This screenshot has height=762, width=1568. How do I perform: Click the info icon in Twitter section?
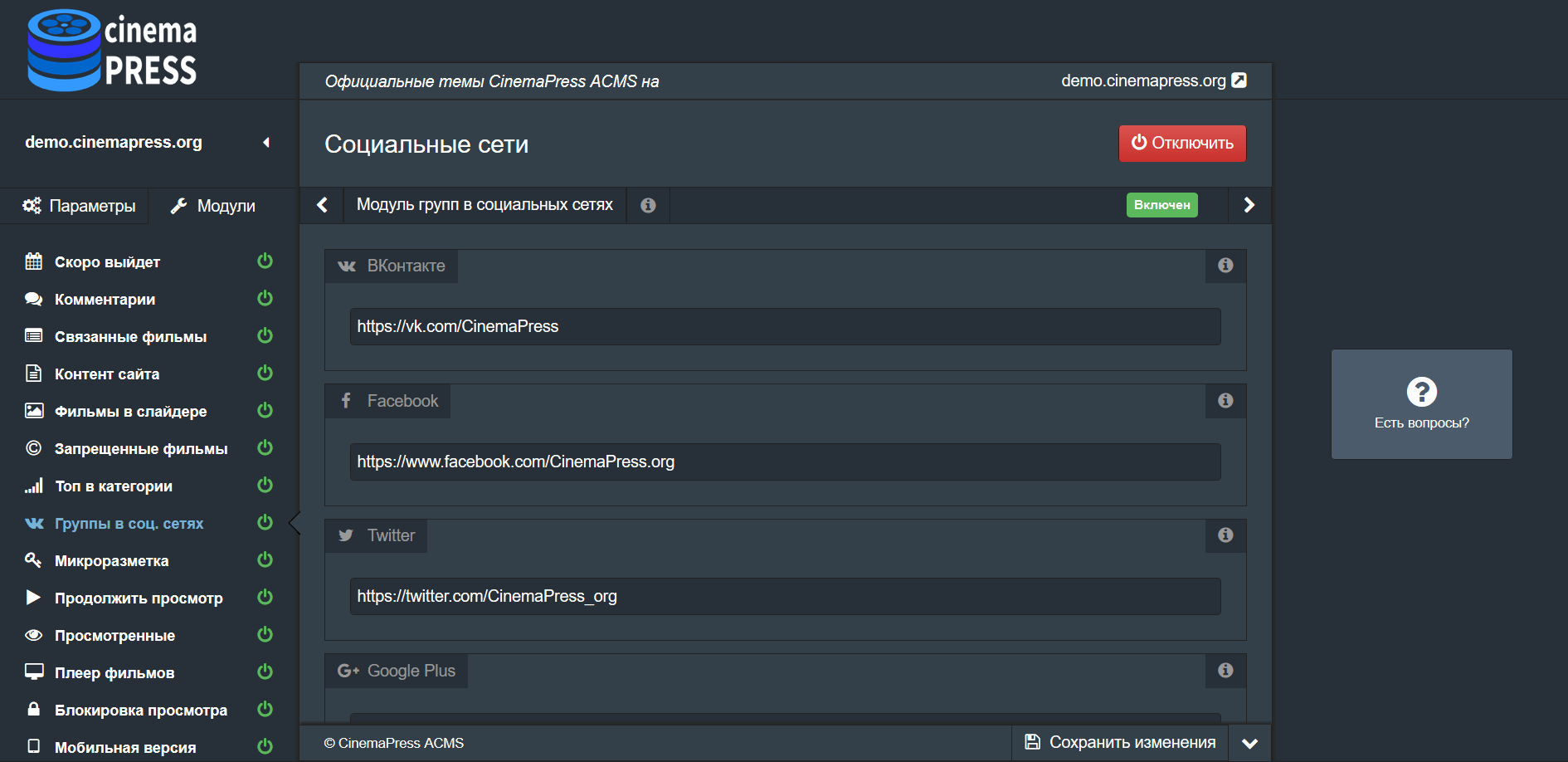click(x=1225, y=535)
